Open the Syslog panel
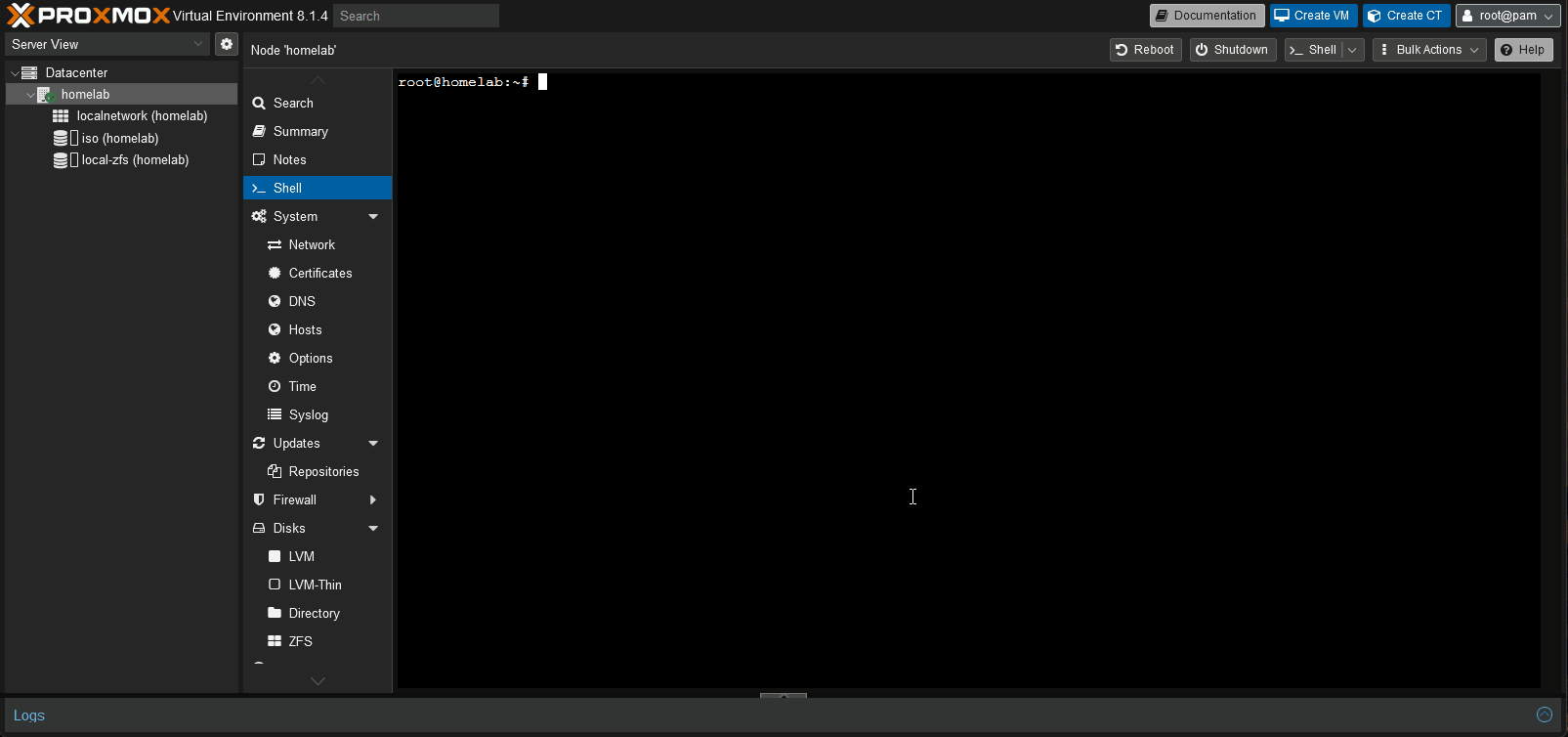The width and height of the screenshot is (1568, 737). [308, 414]
